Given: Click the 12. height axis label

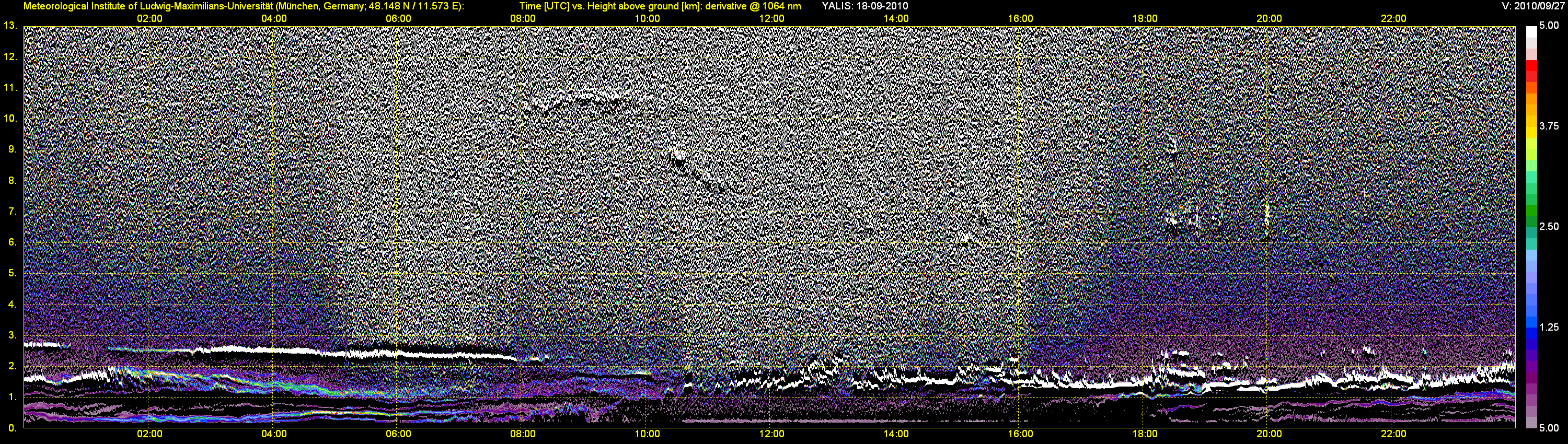Looking at the screenshot, I should click(10, 56).
